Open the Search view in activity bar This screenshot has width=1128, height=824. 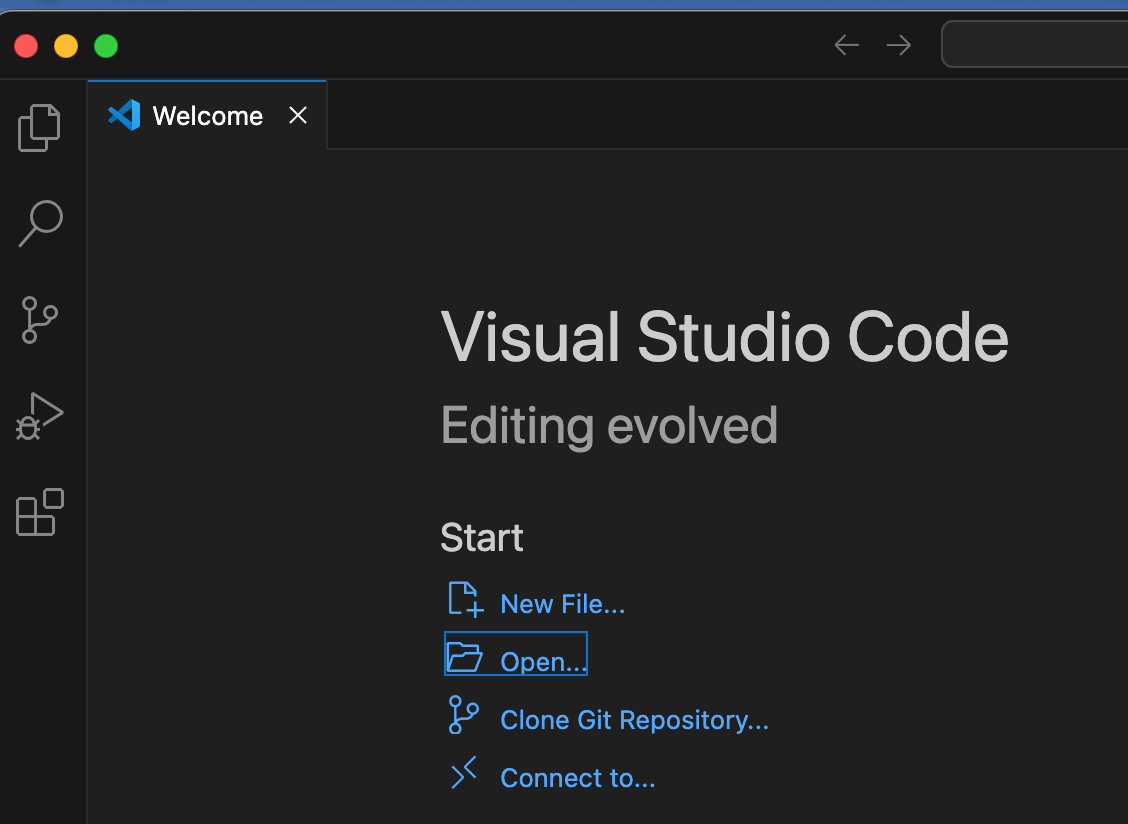(40, 224)
